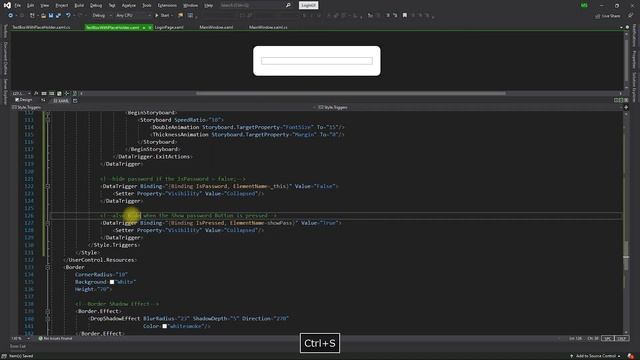Toggle show snap grid icon
This screenshot has height=360, width=640.
tap(44, 93)
